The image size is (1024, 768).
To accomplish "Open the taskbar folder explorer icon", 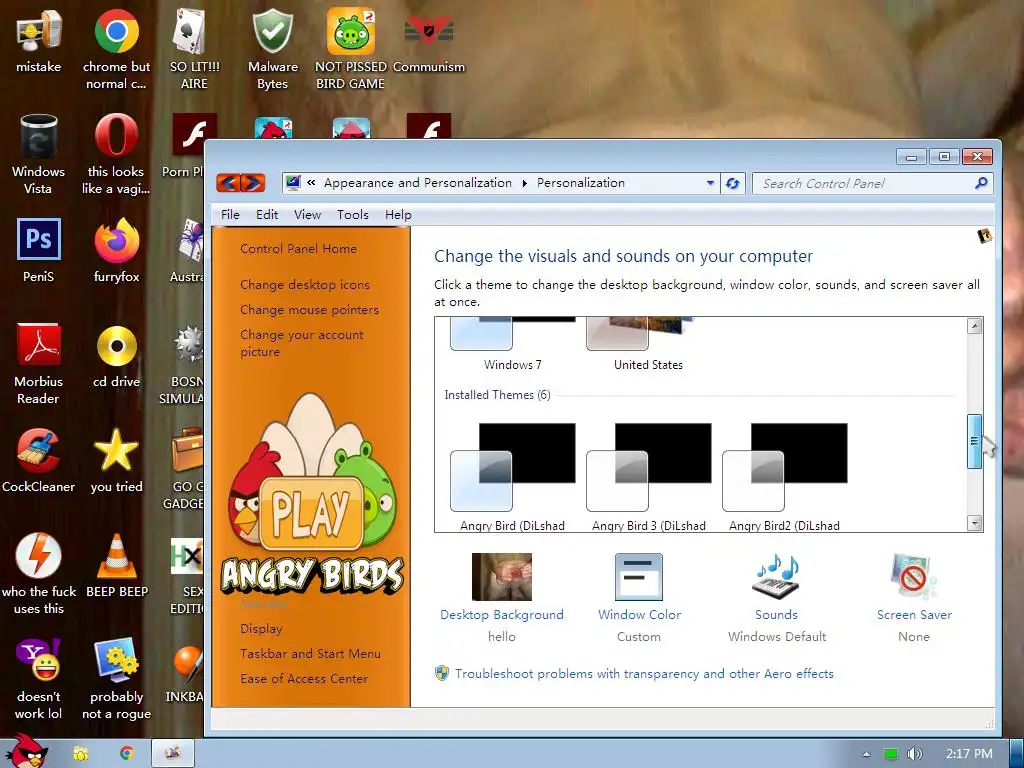I will coord(80,753).
